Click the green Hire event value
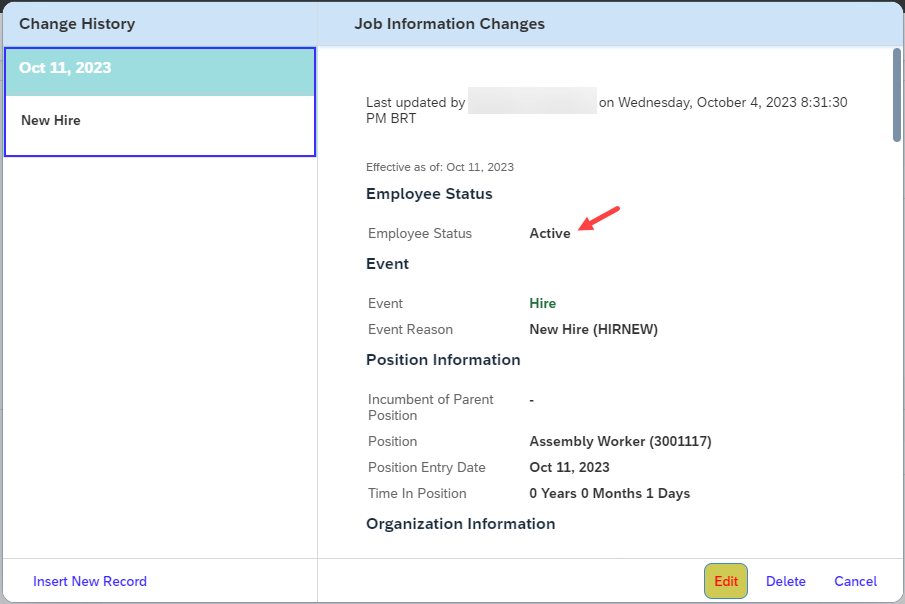 [x=543, y=303]
